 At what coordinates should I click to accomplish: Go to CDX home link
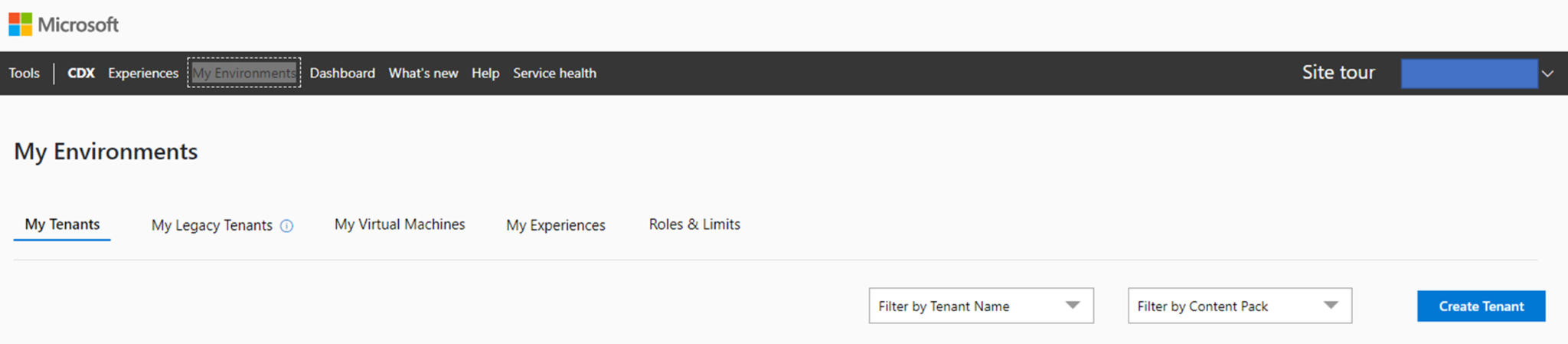click(x=80, y=74)
